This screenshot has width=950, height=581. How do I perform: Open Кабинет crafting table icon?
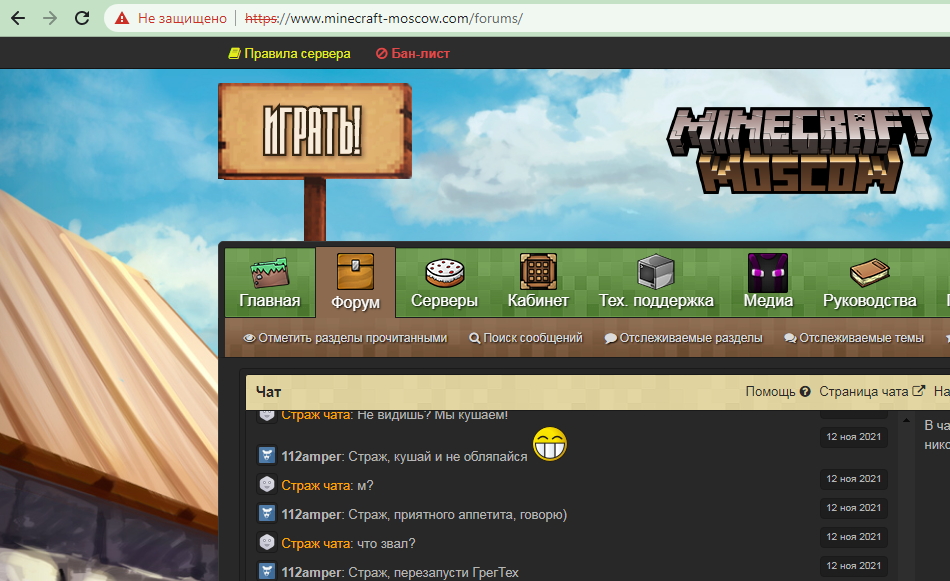tap(538, 273)
